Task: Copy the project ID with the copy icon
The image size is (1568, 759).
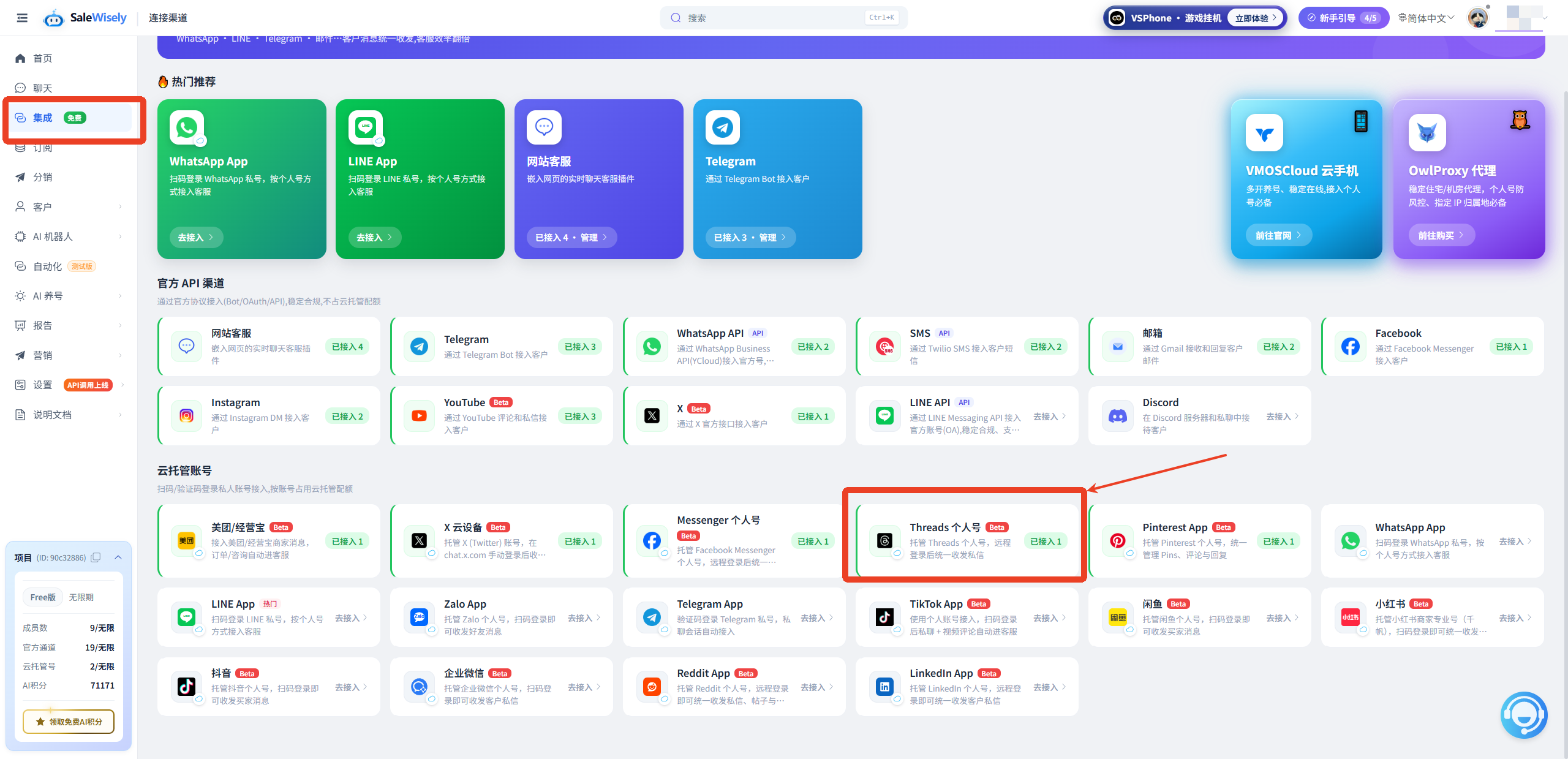Action: click(96, 557)
